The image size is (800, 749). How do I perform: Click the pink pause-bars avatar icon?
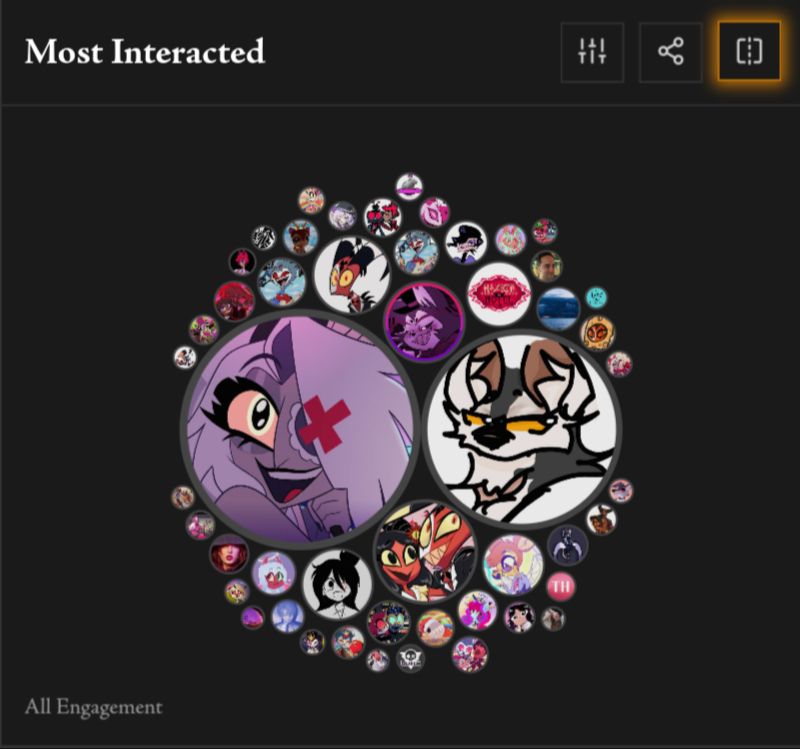[x=561, y=586]
